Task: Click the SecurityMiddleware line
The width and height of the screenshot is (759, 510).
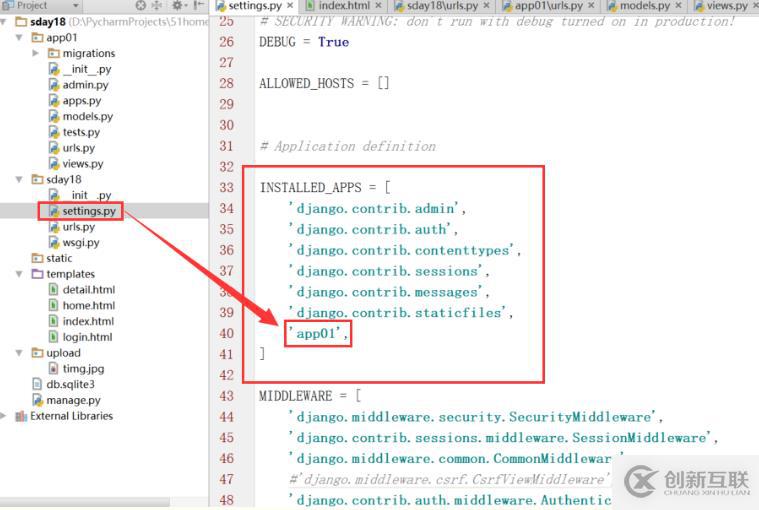Action: tap(475, 417)
